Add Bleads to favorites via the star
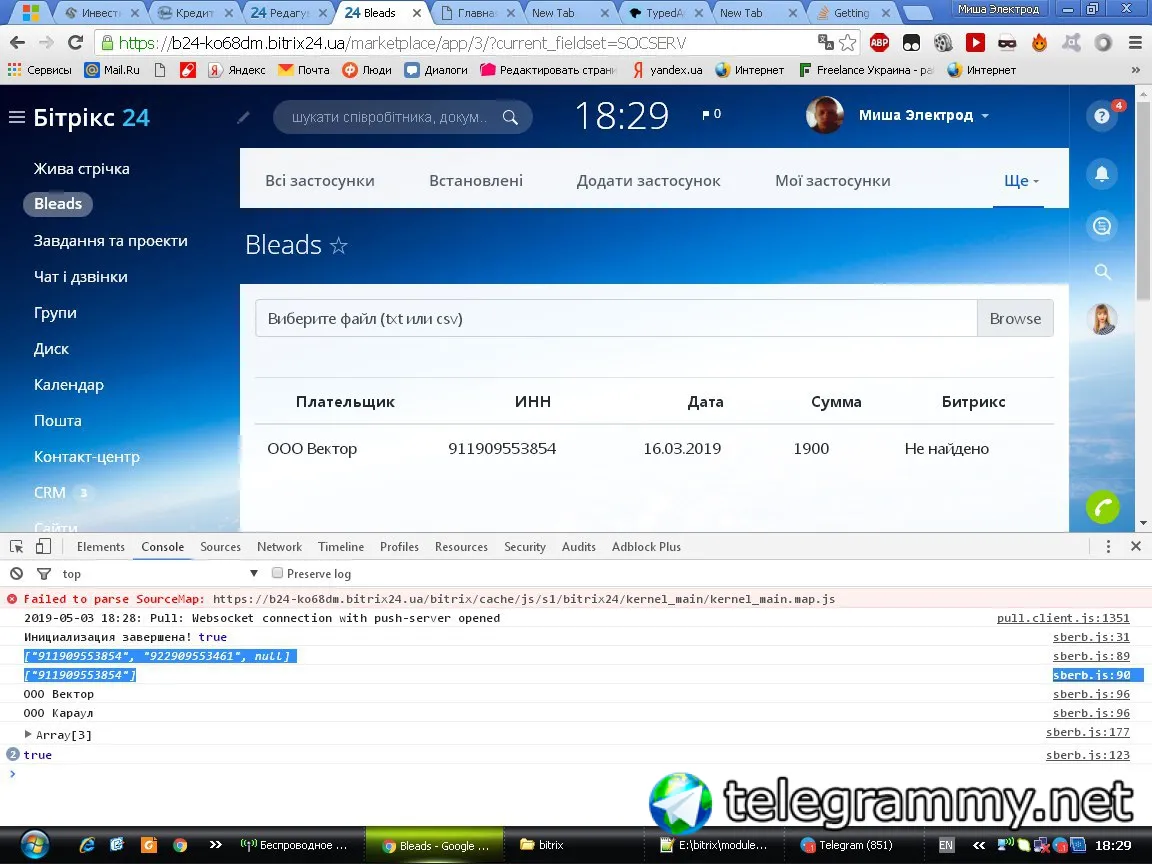The height and width of the screenshot is (864, 1152). [338, 245]
